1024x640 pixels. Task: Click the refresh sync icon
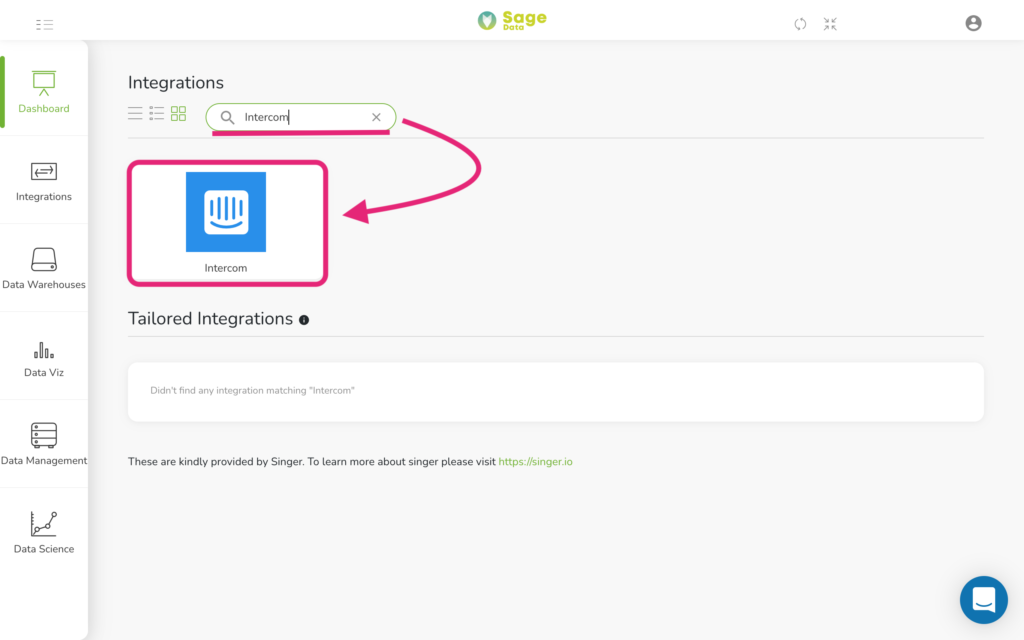coord(800,24)
